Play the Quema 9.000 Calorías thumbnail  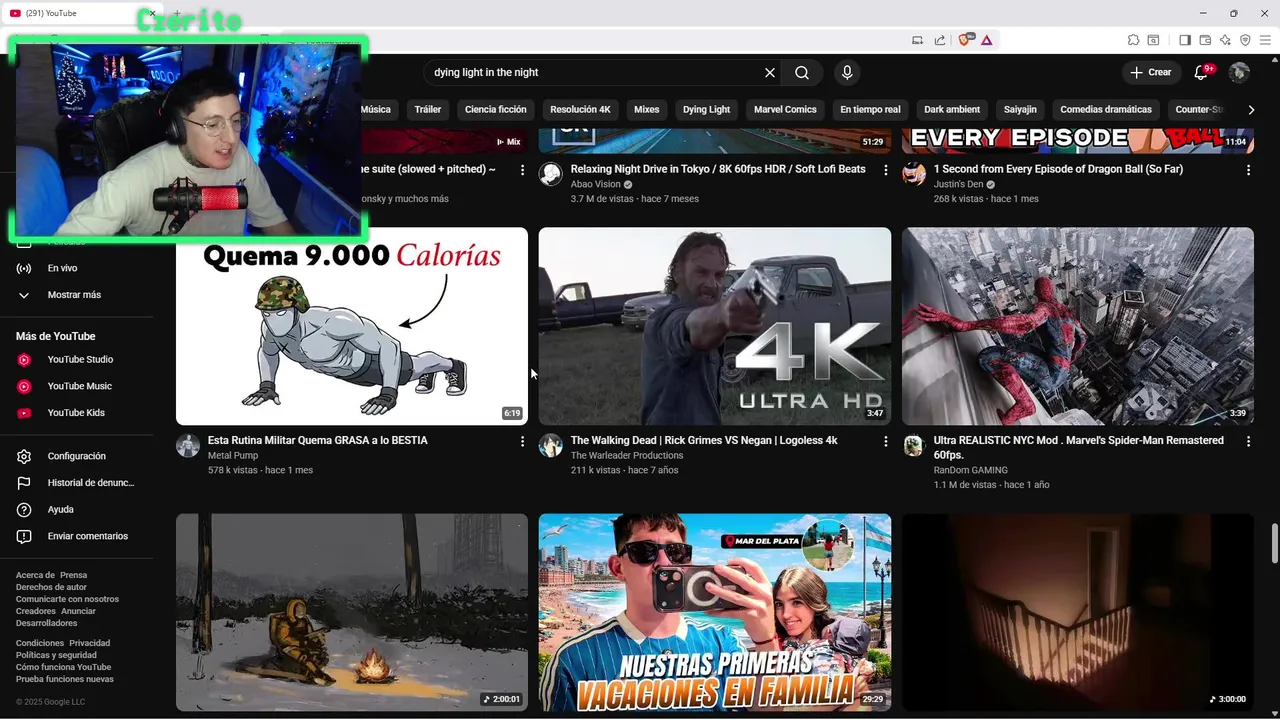pos(352,326)
